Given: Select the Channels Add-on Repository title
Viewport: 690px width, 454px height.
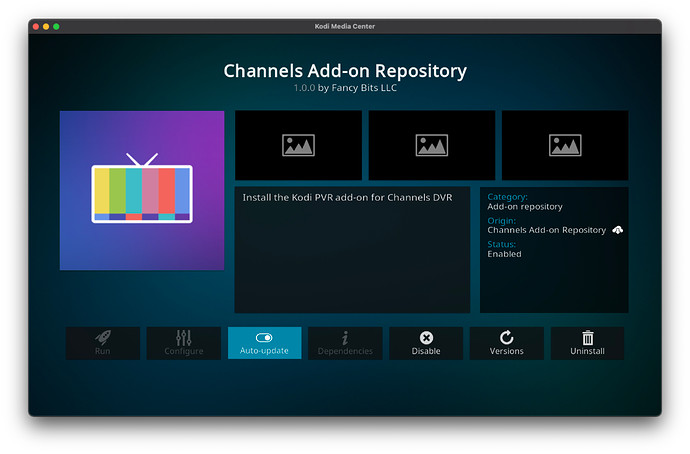Looking at the screenshot, I should point(345,71).
